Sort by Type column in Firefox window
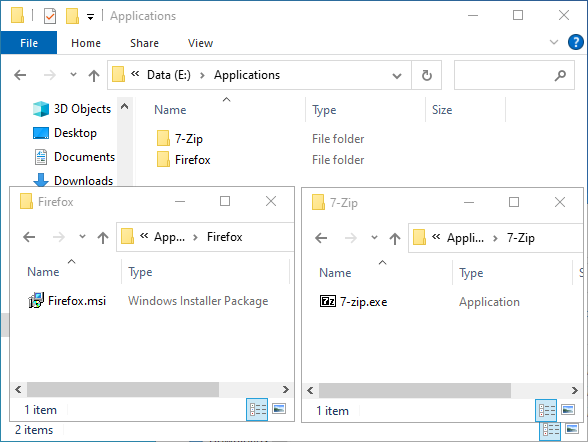Image resolution: width=588 pixels, height=442 pixels. (x=140, y=272)
